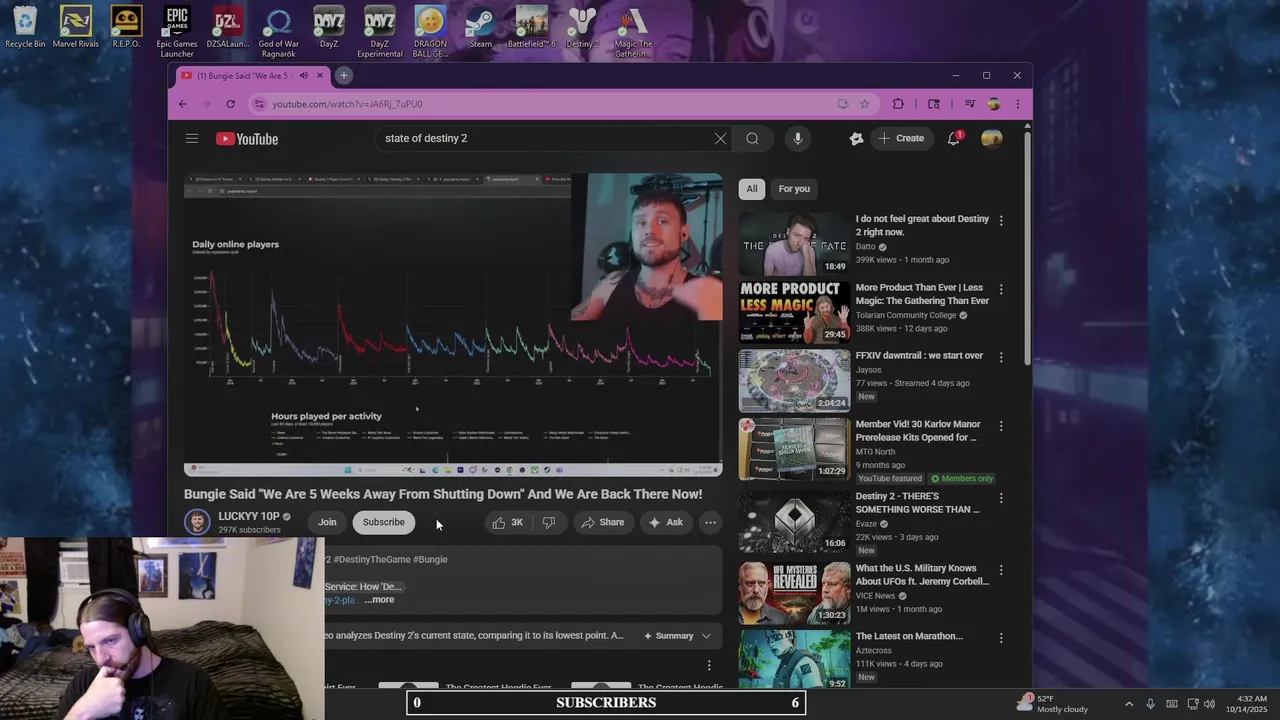
Task: Click the #Bungie hashtag link
Action: coord(430,560)
